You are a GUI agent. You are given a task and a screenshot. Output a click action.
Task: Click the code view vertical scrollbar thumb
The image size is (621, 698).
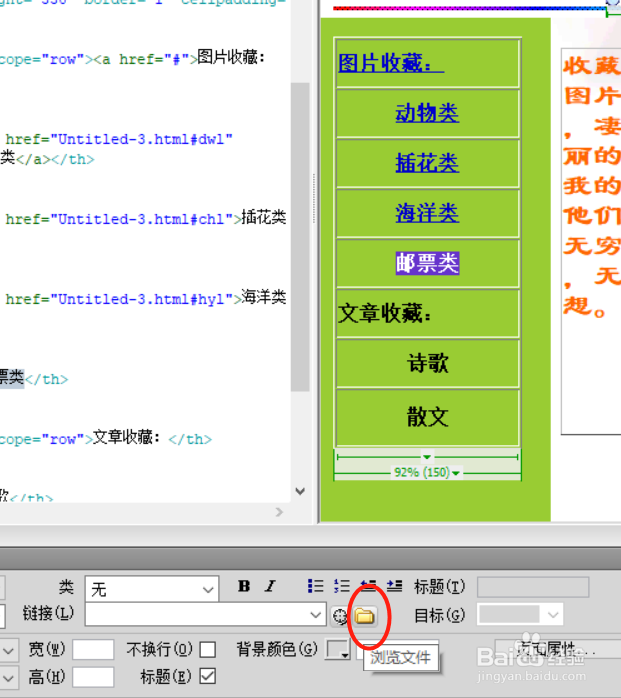tap(300, 237)
